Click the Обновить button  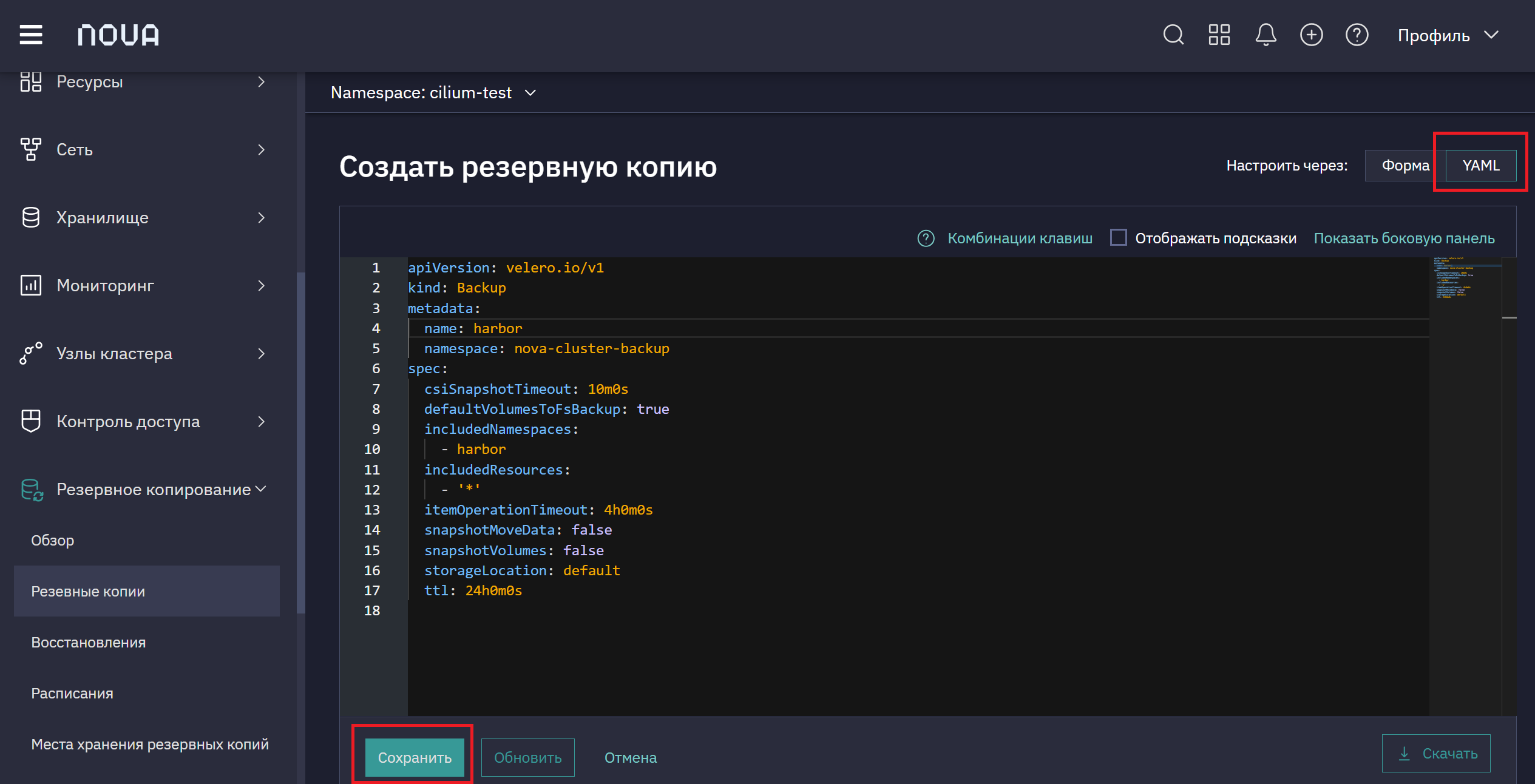527,757
